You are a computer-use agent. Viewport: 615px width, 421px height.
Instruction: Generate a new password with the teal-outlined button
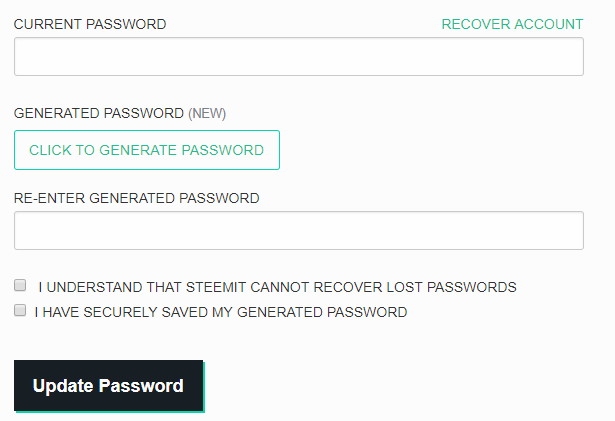146,150
